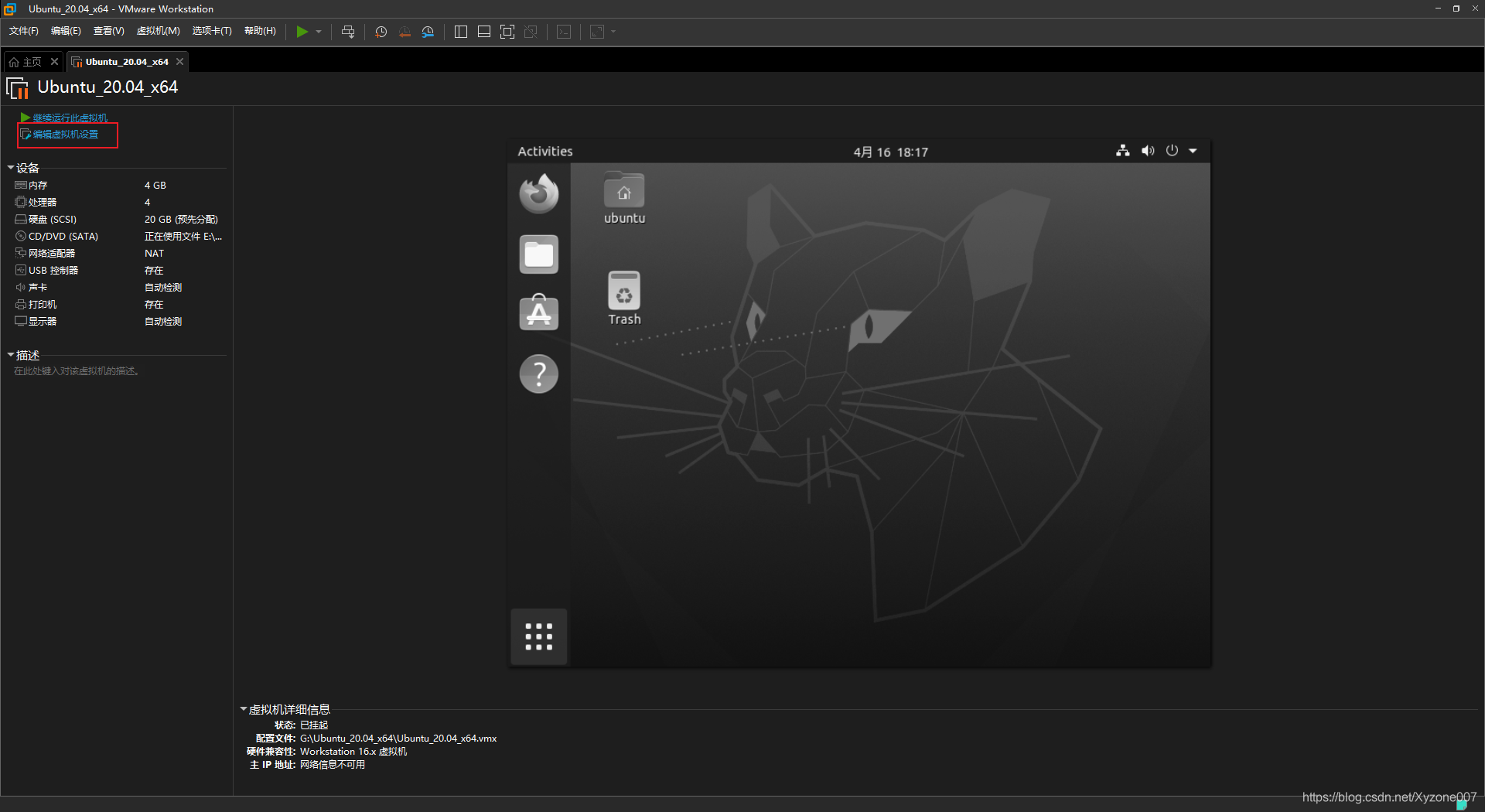Select the 打印机 device row
This screenshot has height=812, width=1485.
pos(119,305)
